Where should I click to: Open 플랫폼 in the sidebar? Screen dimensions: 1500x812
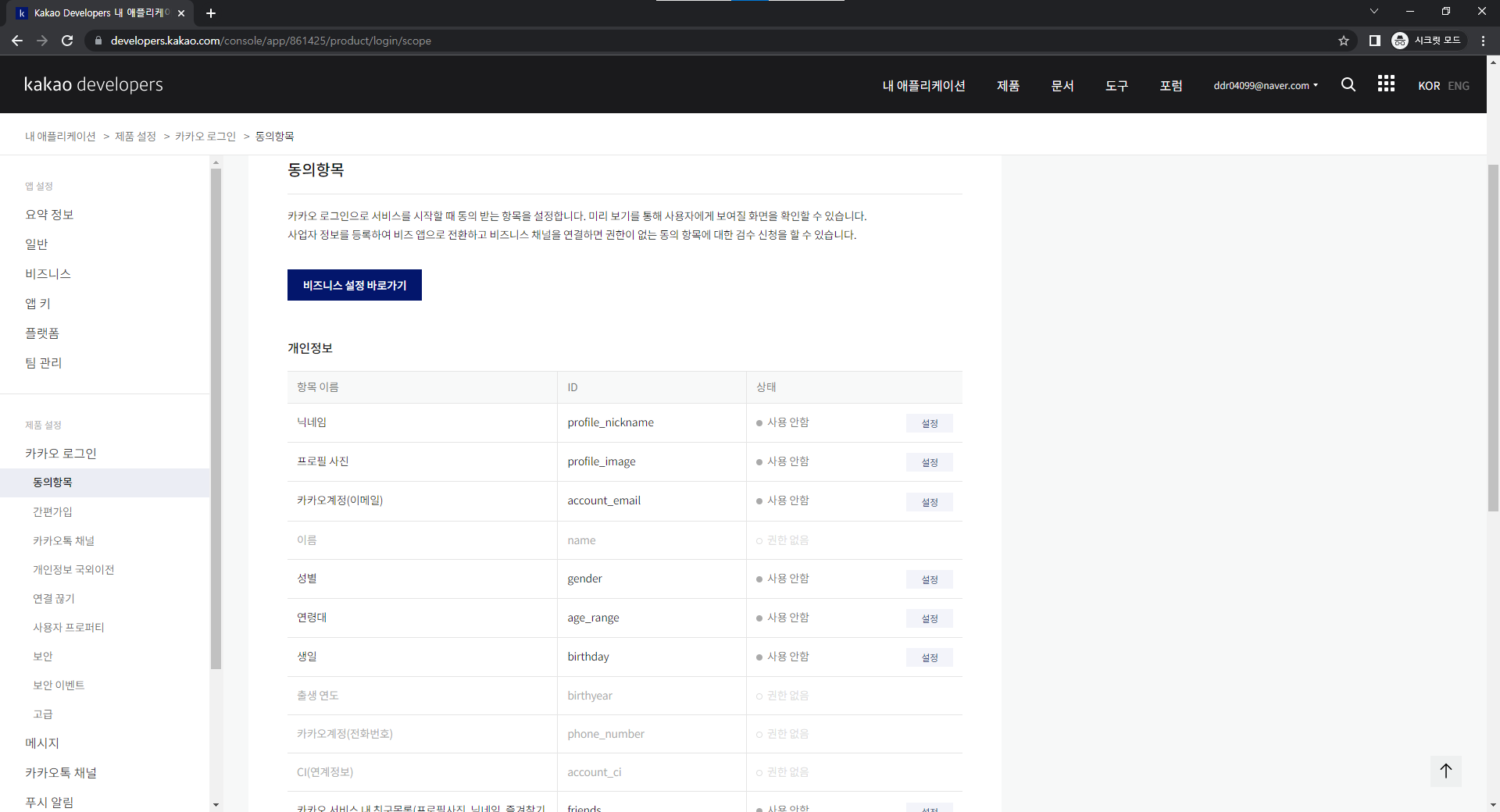[42, 333]
